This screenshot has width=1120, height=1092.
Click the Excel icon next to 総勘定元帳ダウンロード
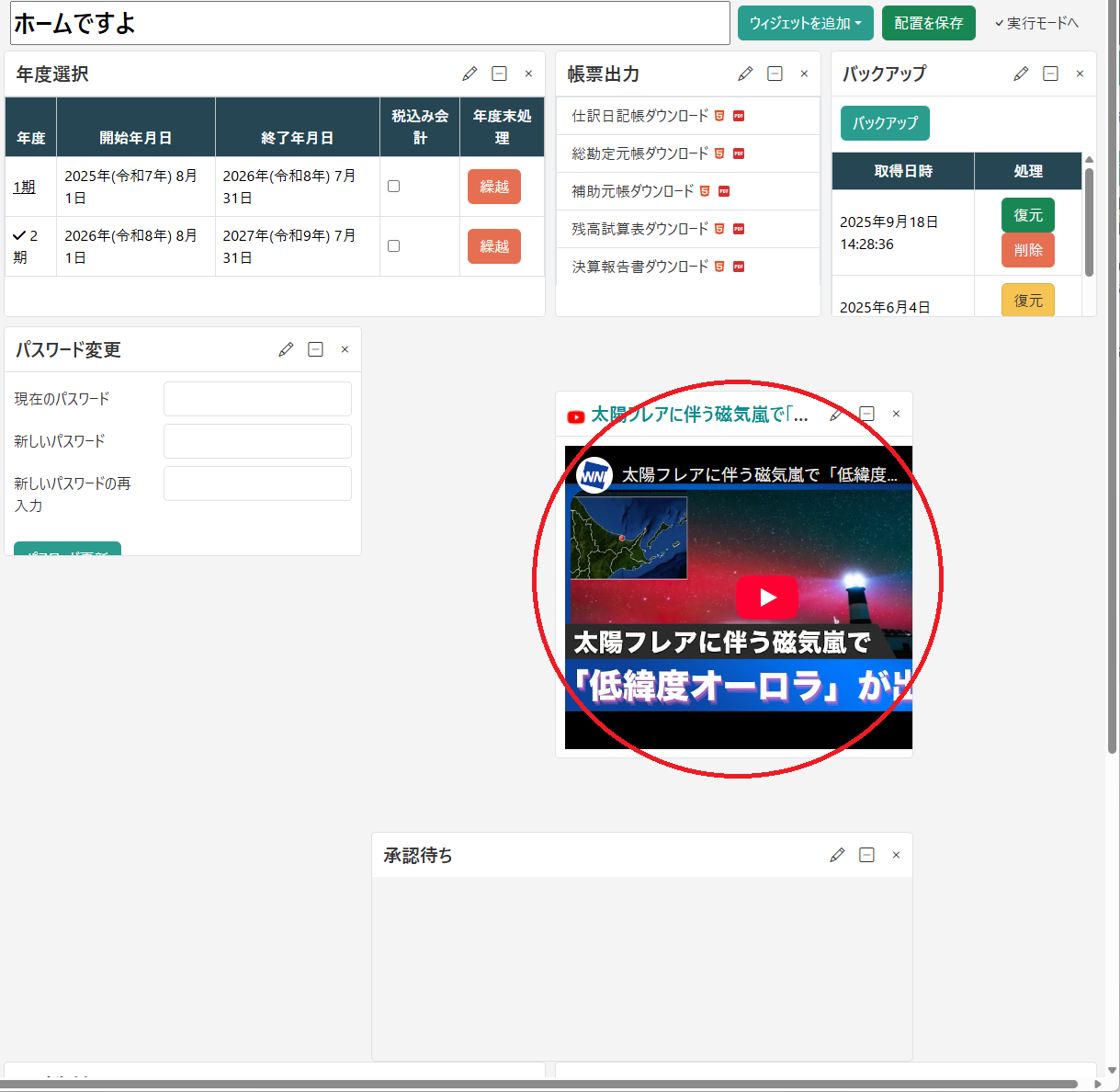point(720,154)
